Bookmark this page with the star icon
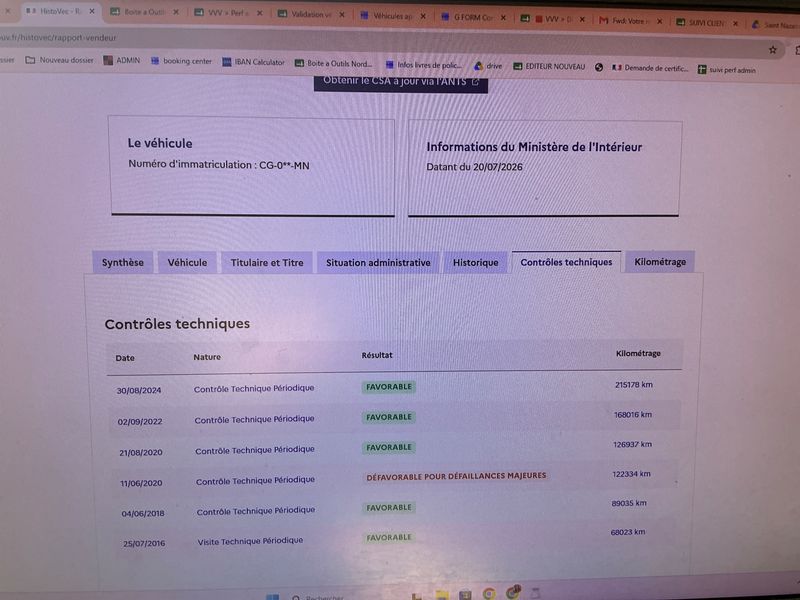800x600 pixels. pyautogui.click(x=773, y=50)
